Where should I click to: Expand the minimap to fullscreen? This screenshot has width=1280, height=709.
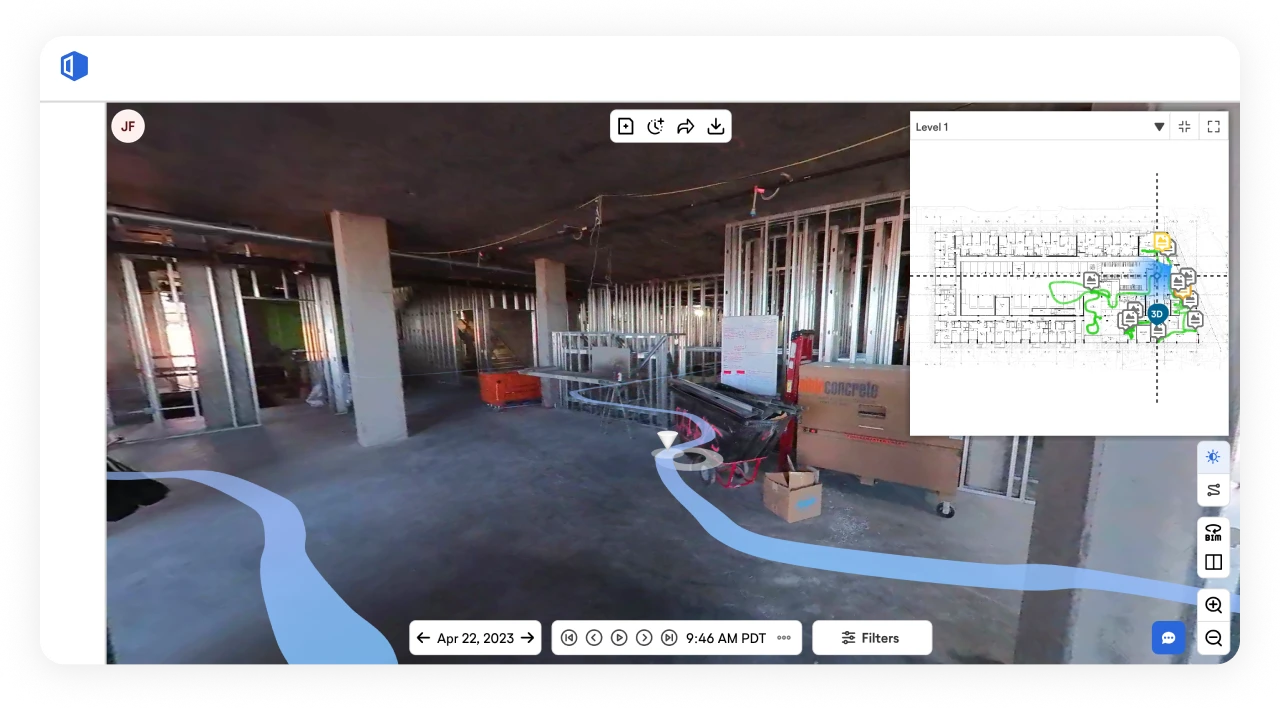coord(1213,126)
